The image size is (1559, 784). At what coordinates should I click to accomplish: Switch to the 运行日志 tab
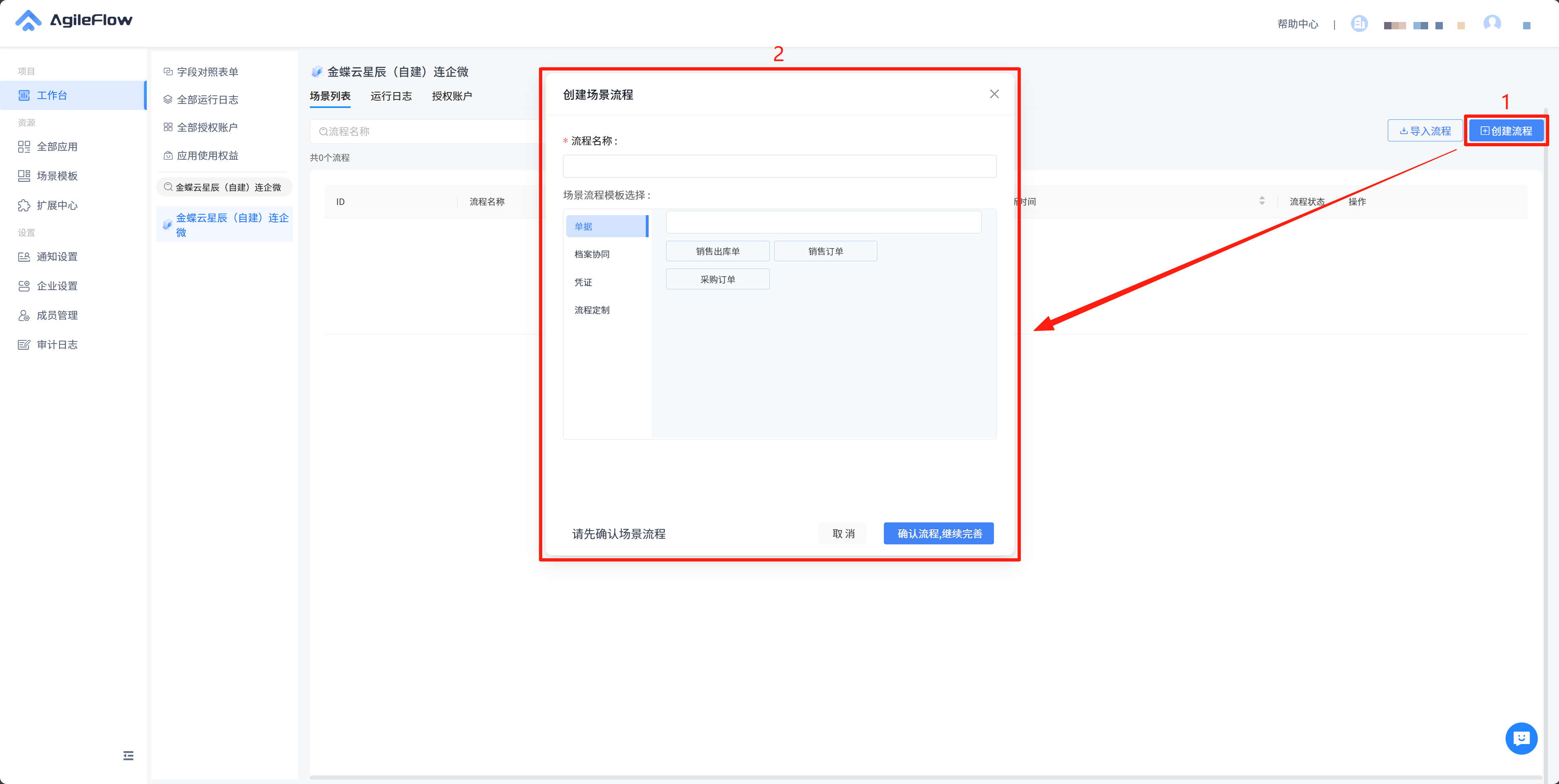pos(391,96)
